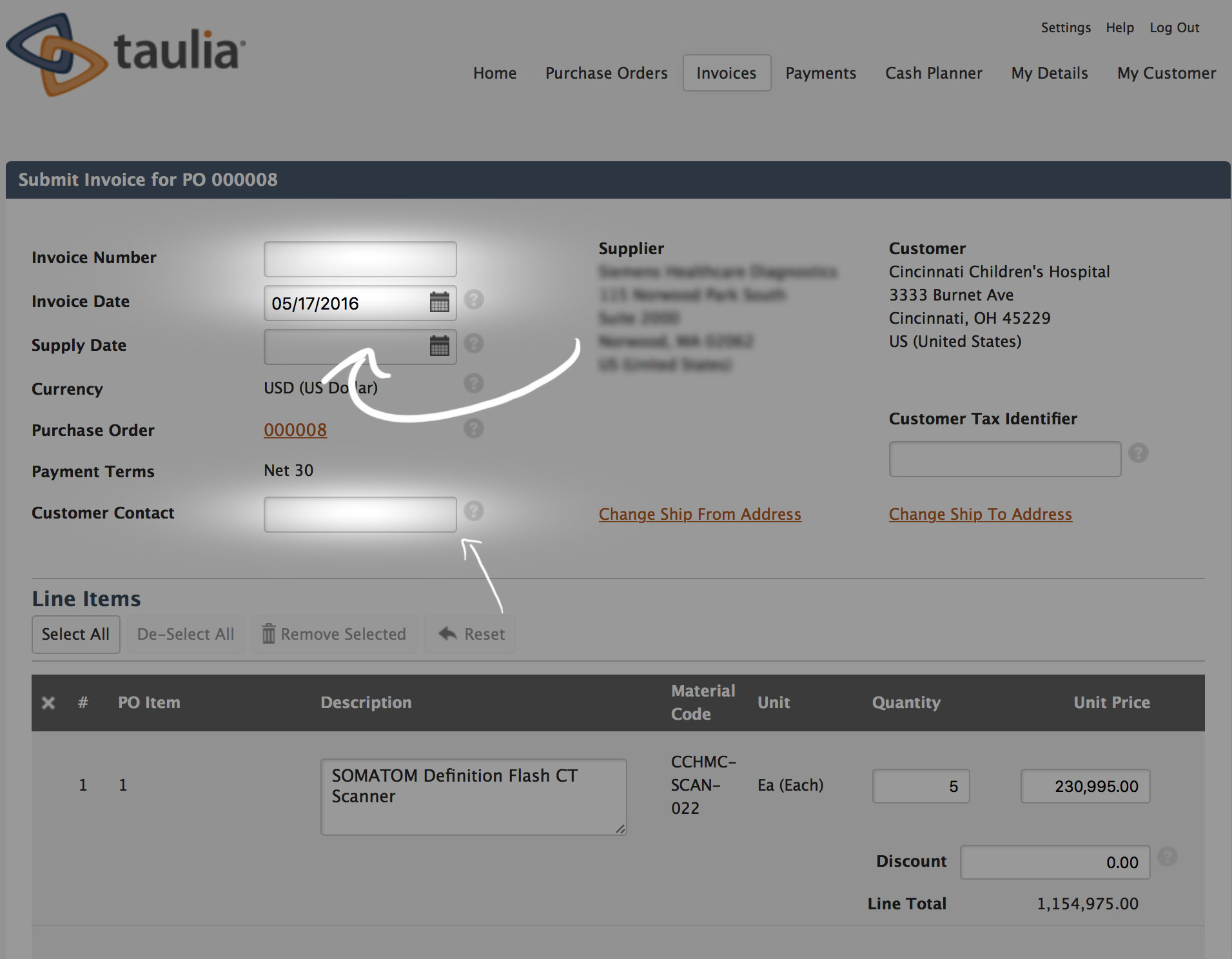The height and width of the screenshot is (959, 1232).
Task: Click the Quantity field showing 5
Action: click(x=921, y=786)
